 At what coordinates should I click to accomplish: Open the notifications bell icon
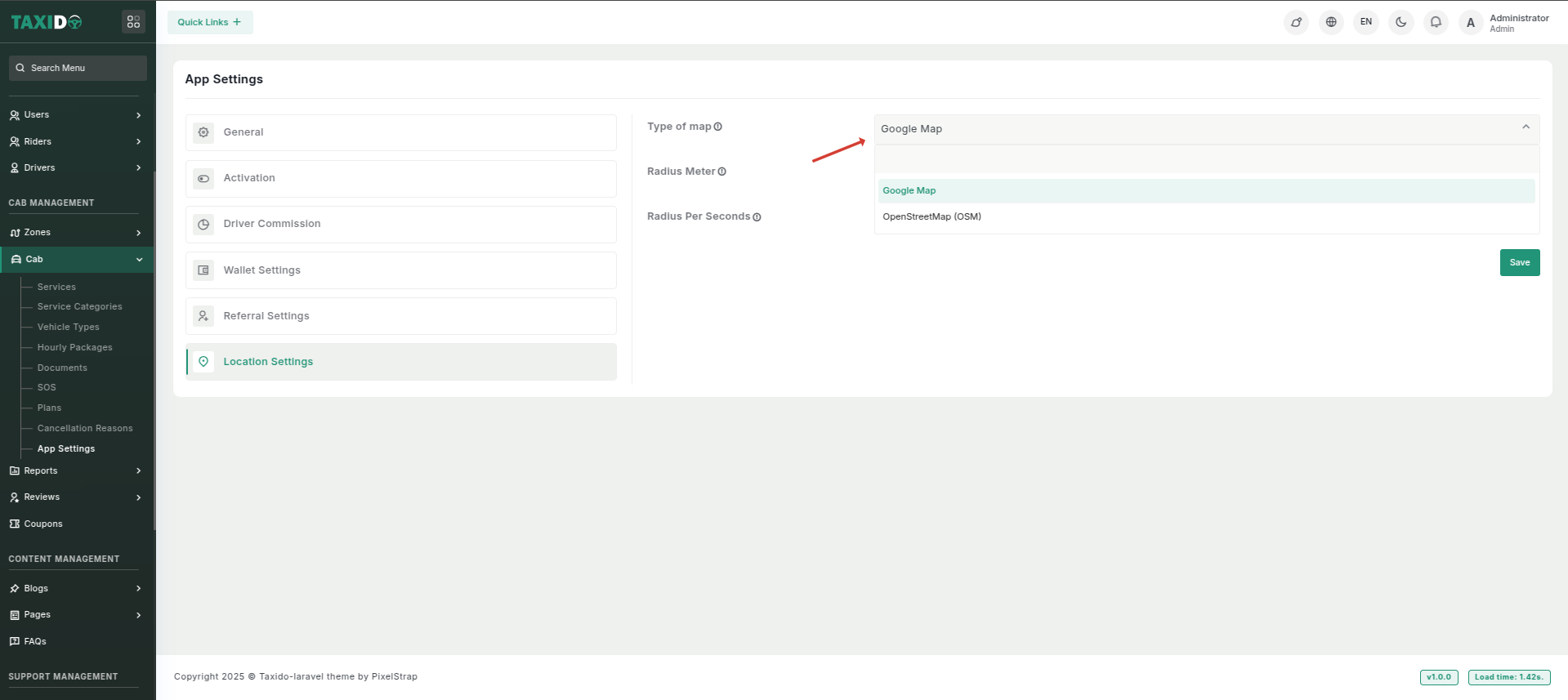coord(1436,22)
